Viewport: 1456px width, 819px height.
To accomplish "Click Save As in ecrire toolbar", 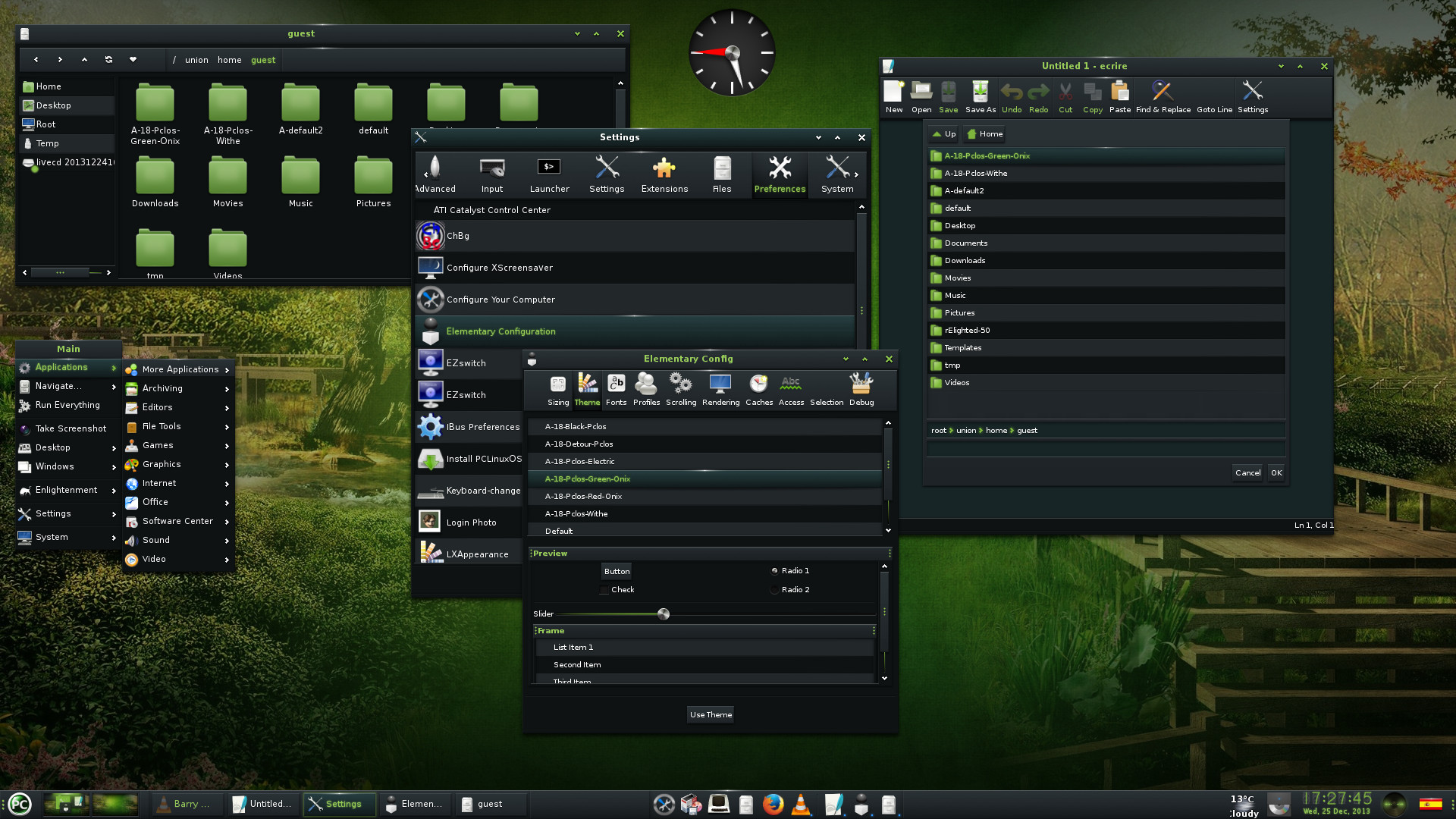I will tap(980, 97).
